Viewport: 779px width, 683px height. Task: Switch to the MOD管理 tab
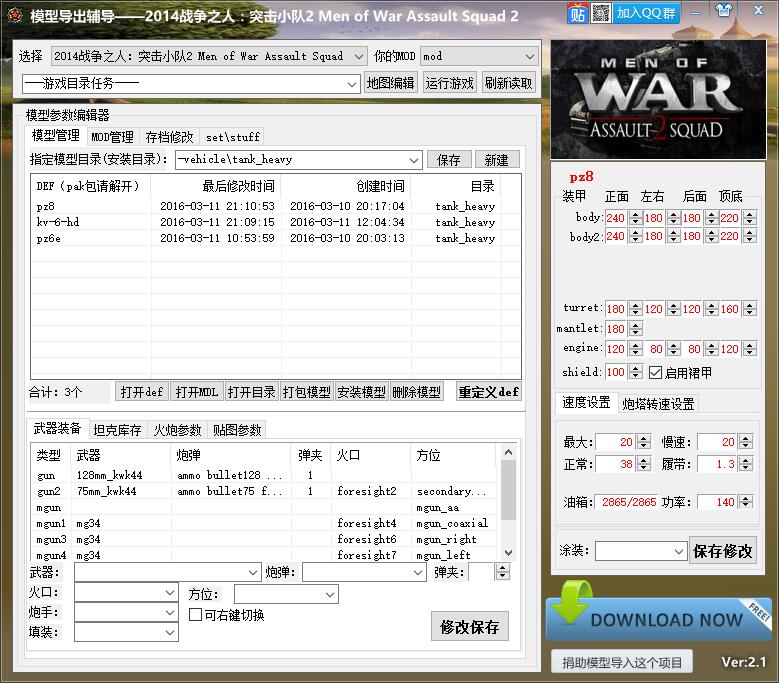(112, 137)
